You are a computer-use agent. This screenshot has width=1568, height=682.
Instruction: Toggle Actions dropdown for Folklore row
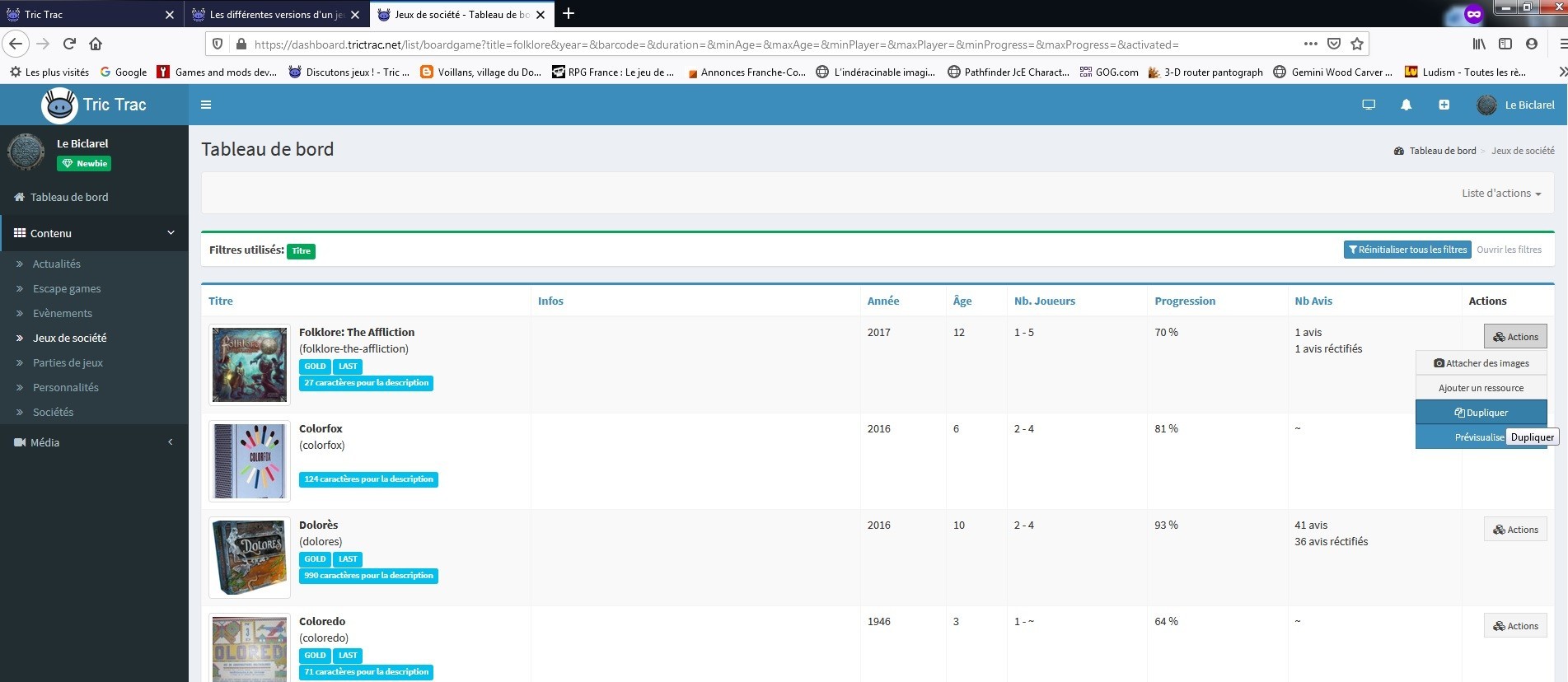pyautogui.click(x=1515, y=337)
